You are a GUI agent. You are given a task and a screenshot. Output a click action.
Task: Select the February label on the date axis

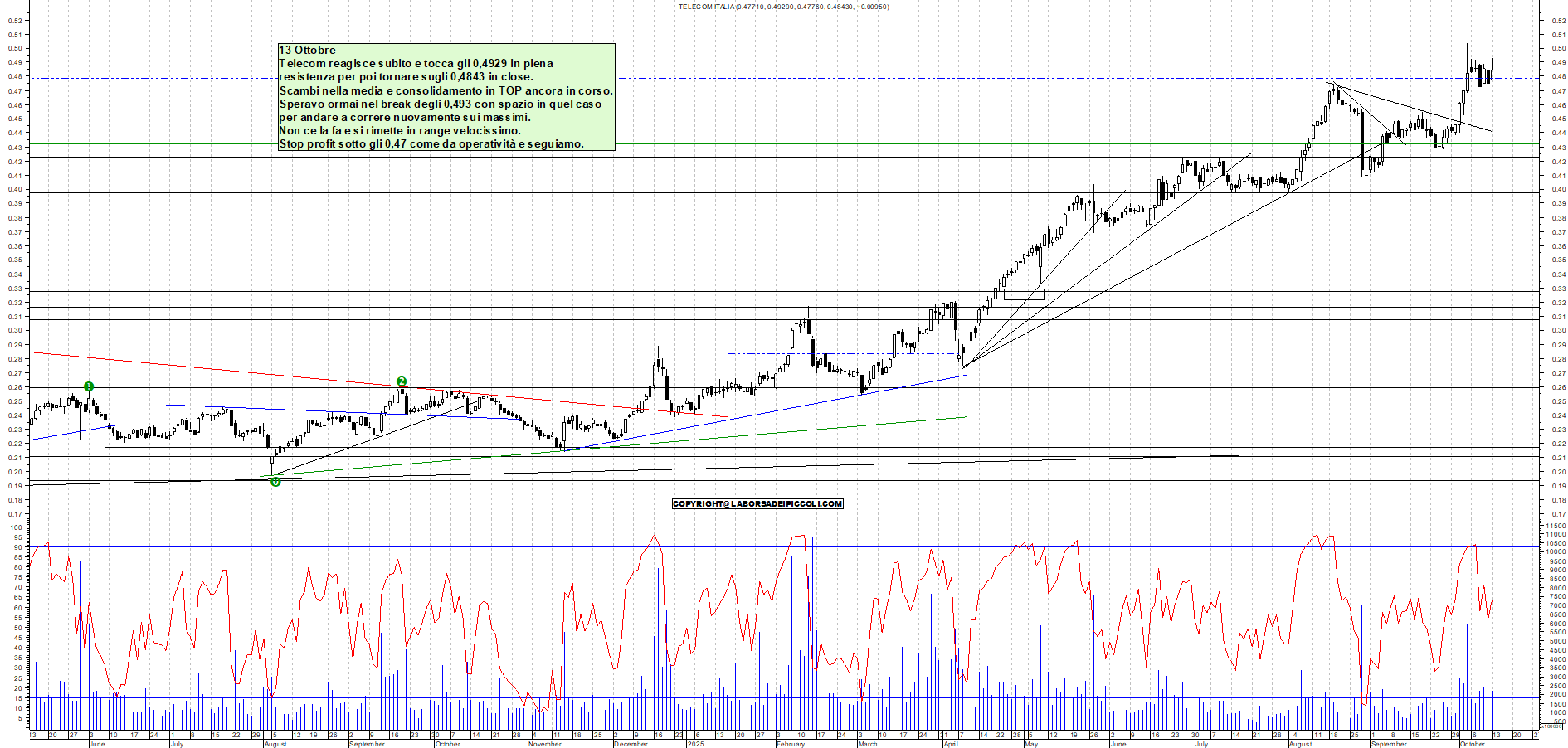click(790, 744)
